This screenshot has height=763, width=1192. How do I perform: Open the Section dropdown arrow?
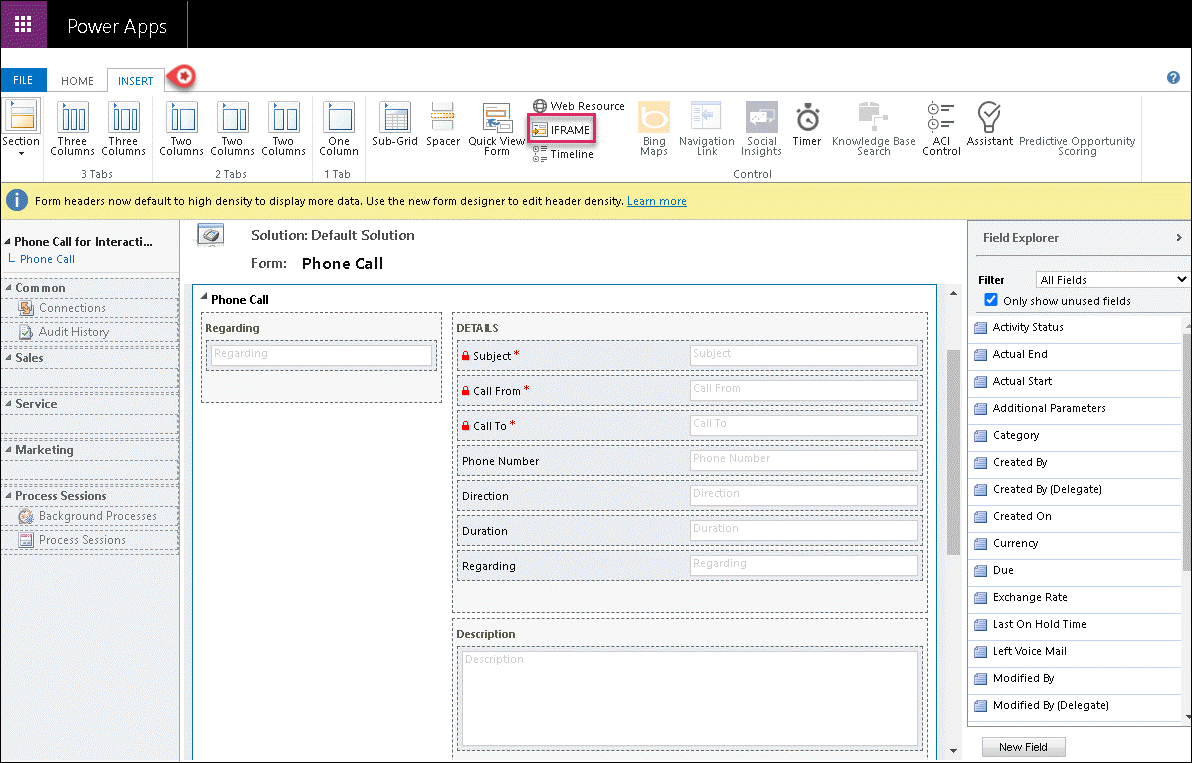click(x=21, y=154)
